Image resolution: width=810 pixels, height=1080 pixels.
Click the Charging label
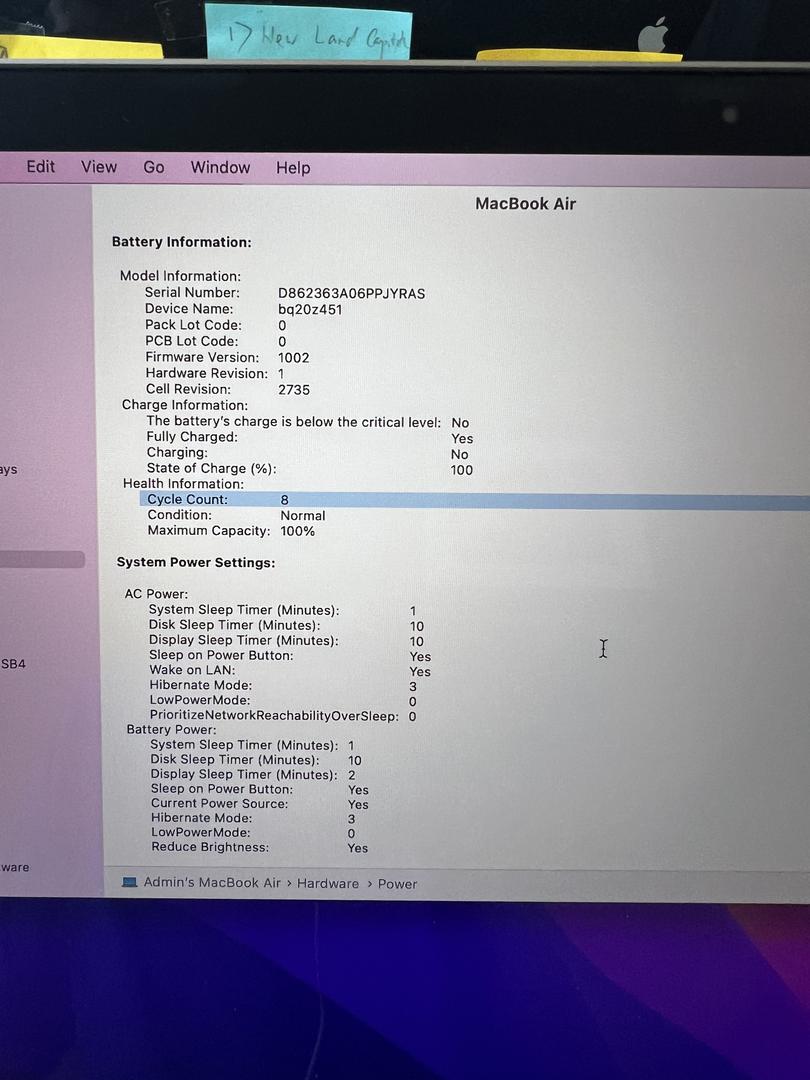tap(177, 453)
